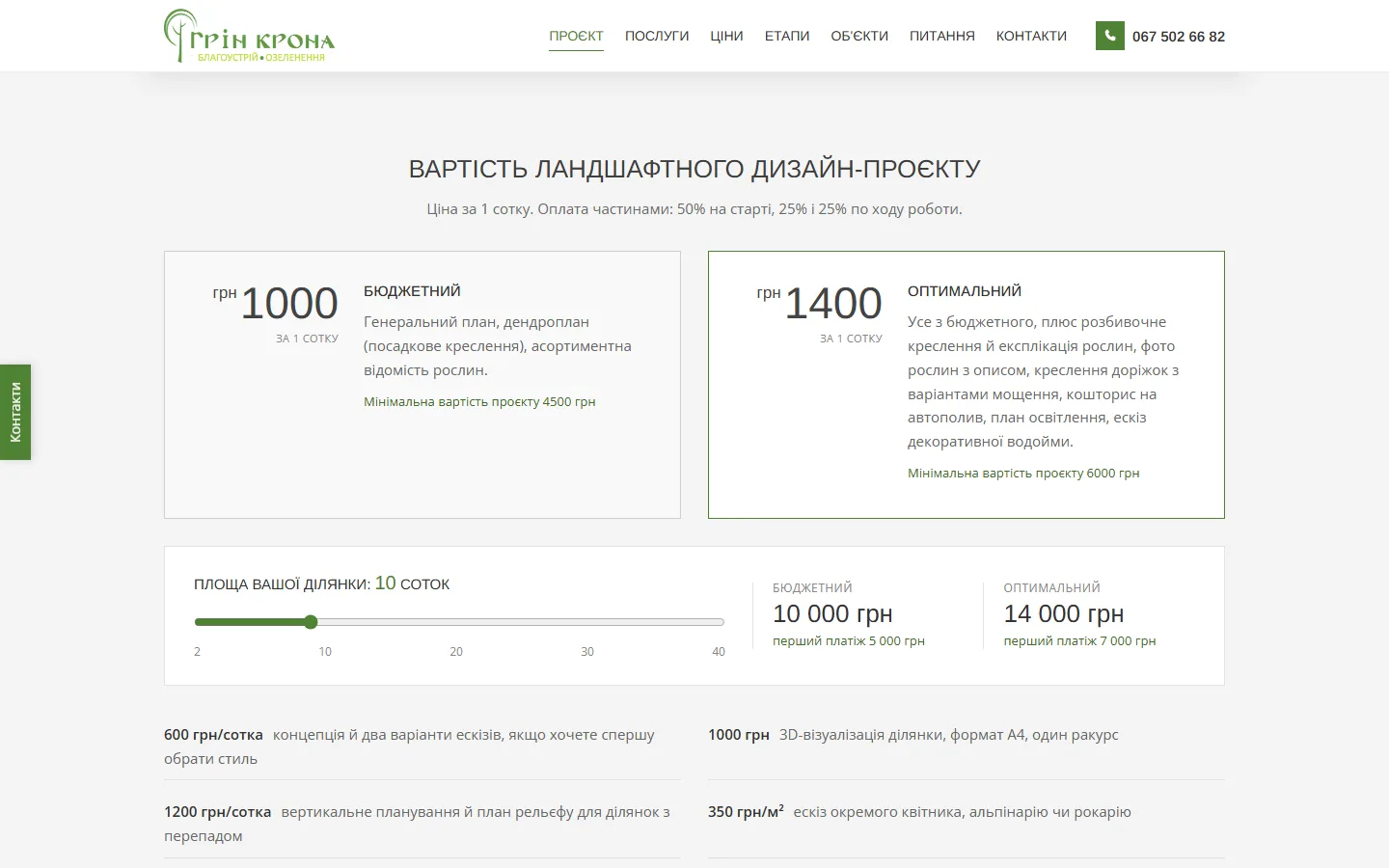Screen dimensions: 1389x868
Task: Open the ПРОЄКТ menu item
Action: pyautogui.click(x=576, y=36)
